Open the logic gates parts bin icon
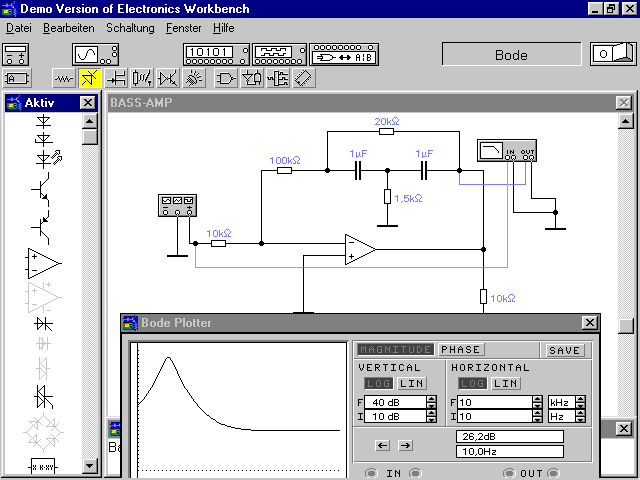 226,77
